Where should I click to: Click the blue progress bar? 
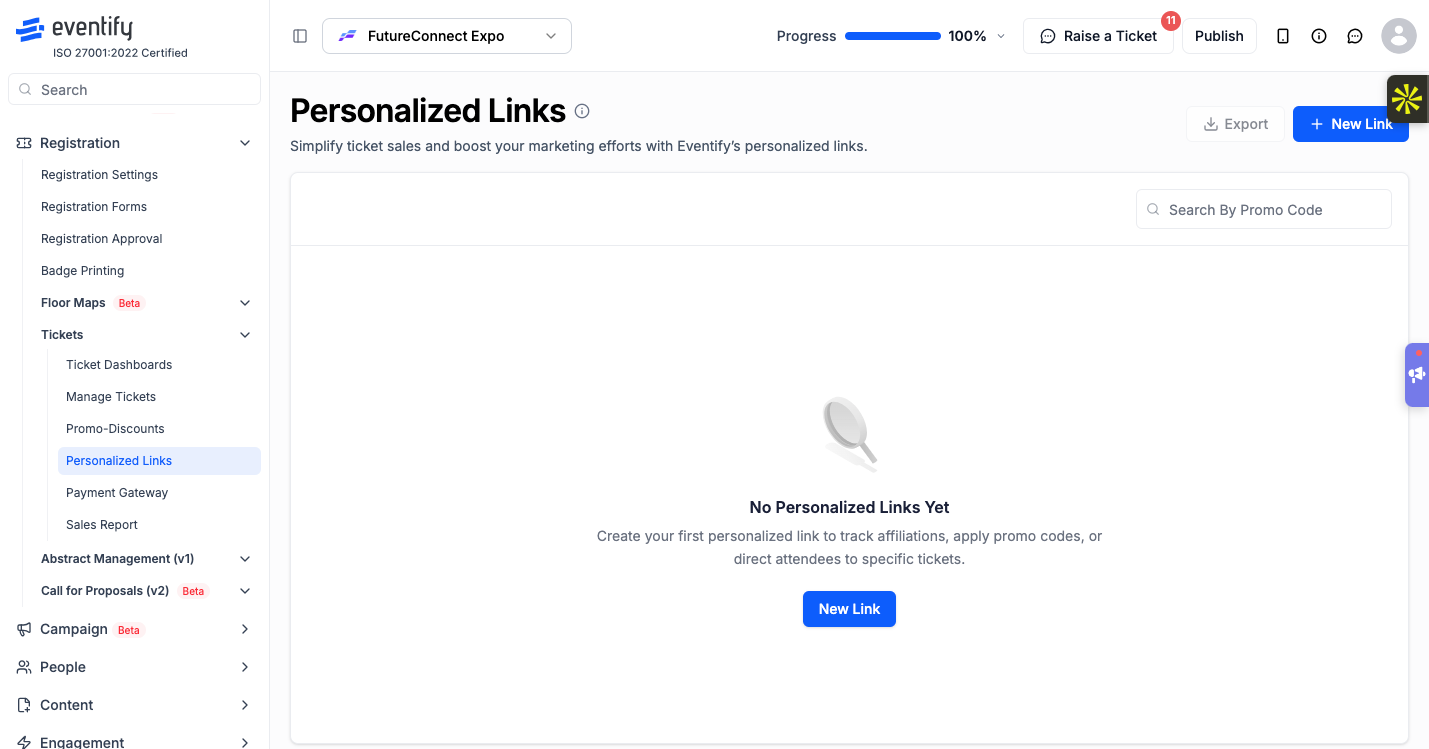(893, 36)
